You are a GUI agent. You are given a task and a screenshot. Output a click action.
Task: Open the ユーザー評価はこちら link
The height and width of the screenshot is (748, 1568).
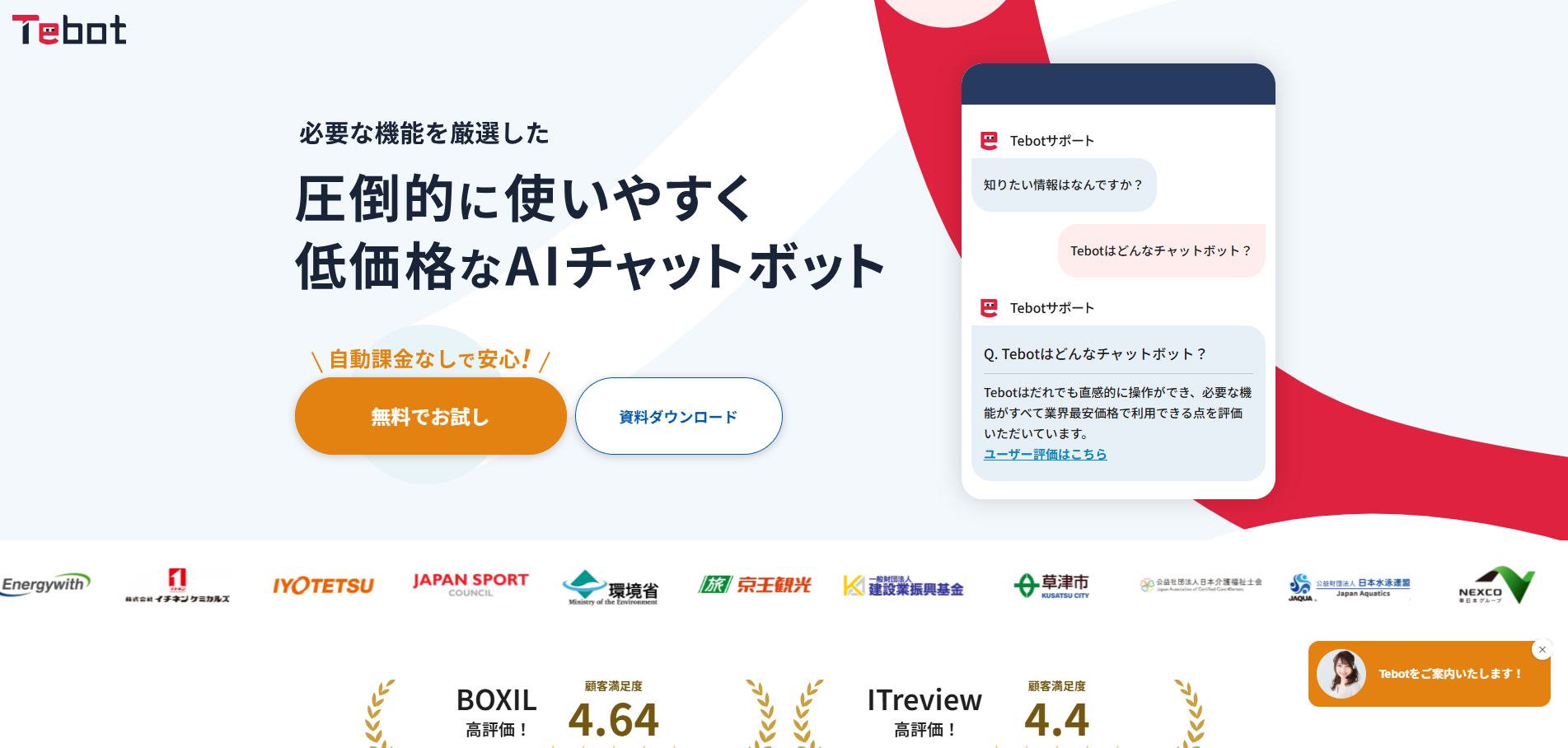[x=1045, y=455]
